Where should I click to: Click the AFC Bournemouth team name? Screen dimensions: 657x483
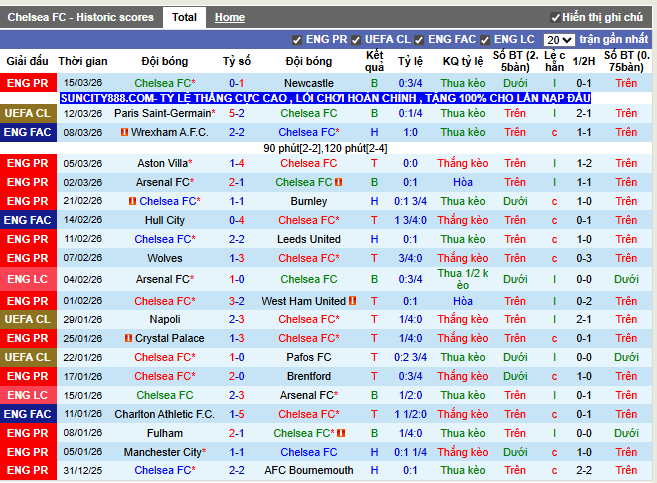pyautogui.click(x=309, y=470)
